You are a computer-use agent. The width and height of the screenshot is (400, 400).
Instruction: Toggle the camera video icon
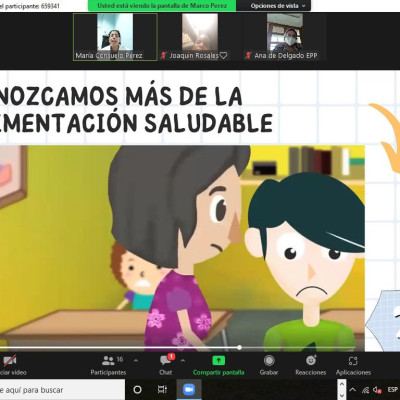[10, 360]
